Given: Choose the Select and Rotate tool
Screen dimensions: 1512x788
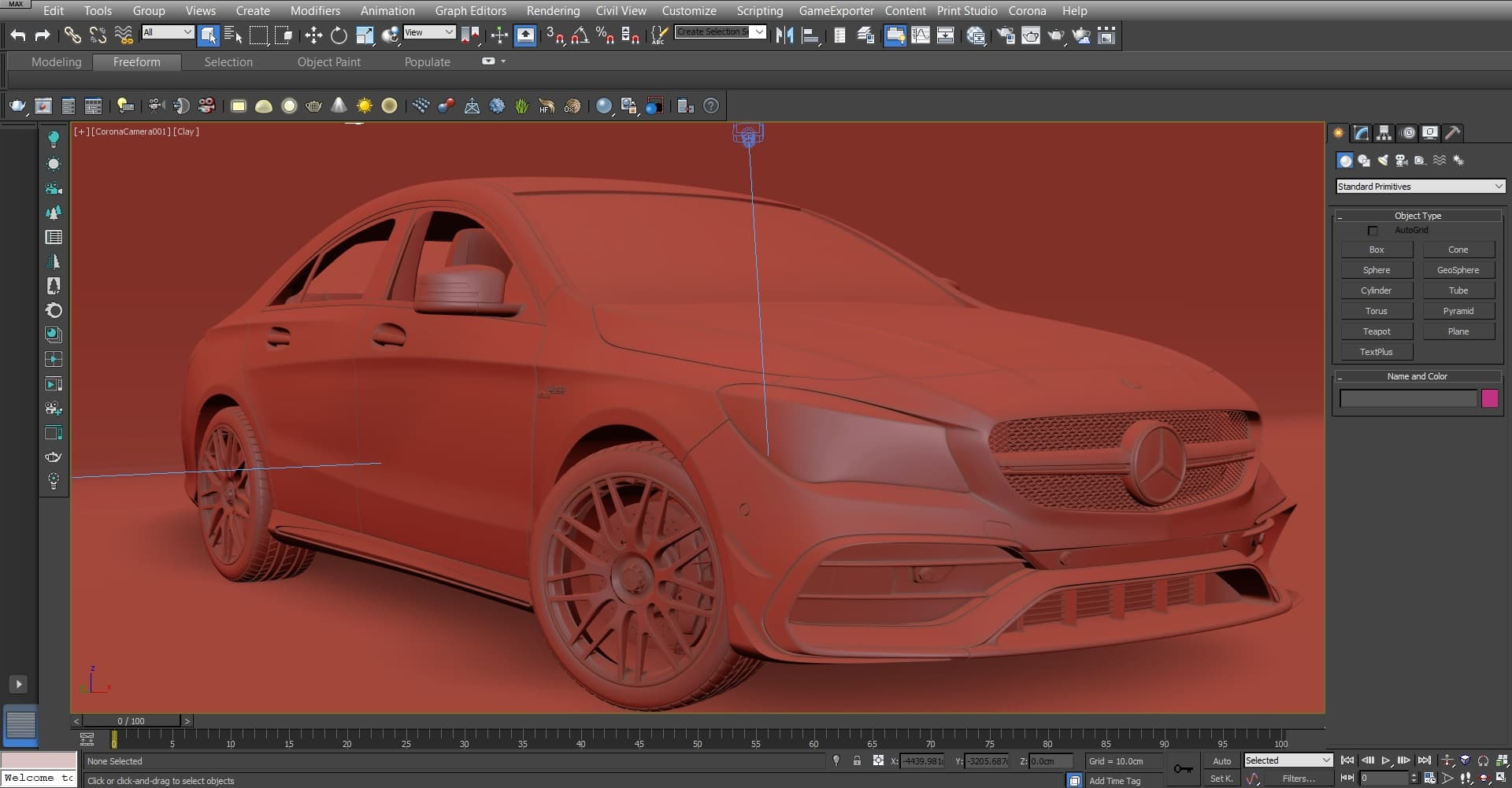Looking at the screenshot, I should 339,35.
